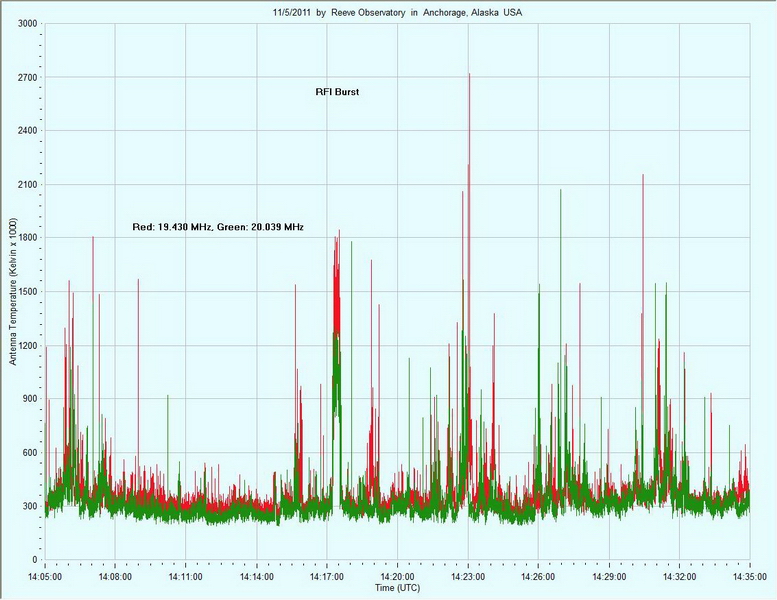Click the Time (UTC) x-axis label

(x=397, y=589)
